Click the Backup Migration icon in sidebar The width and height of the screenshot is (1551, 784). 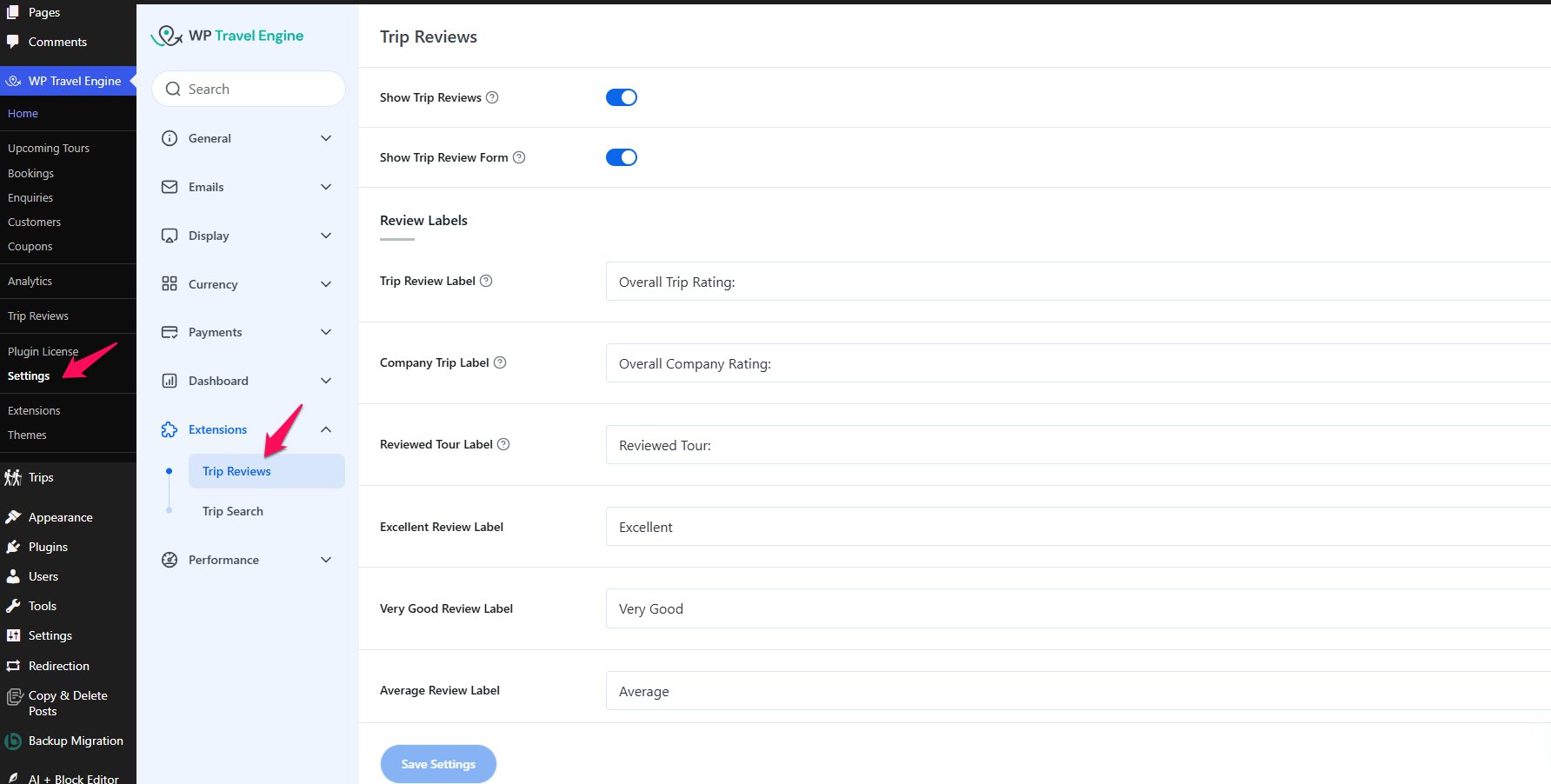[13, 741]
